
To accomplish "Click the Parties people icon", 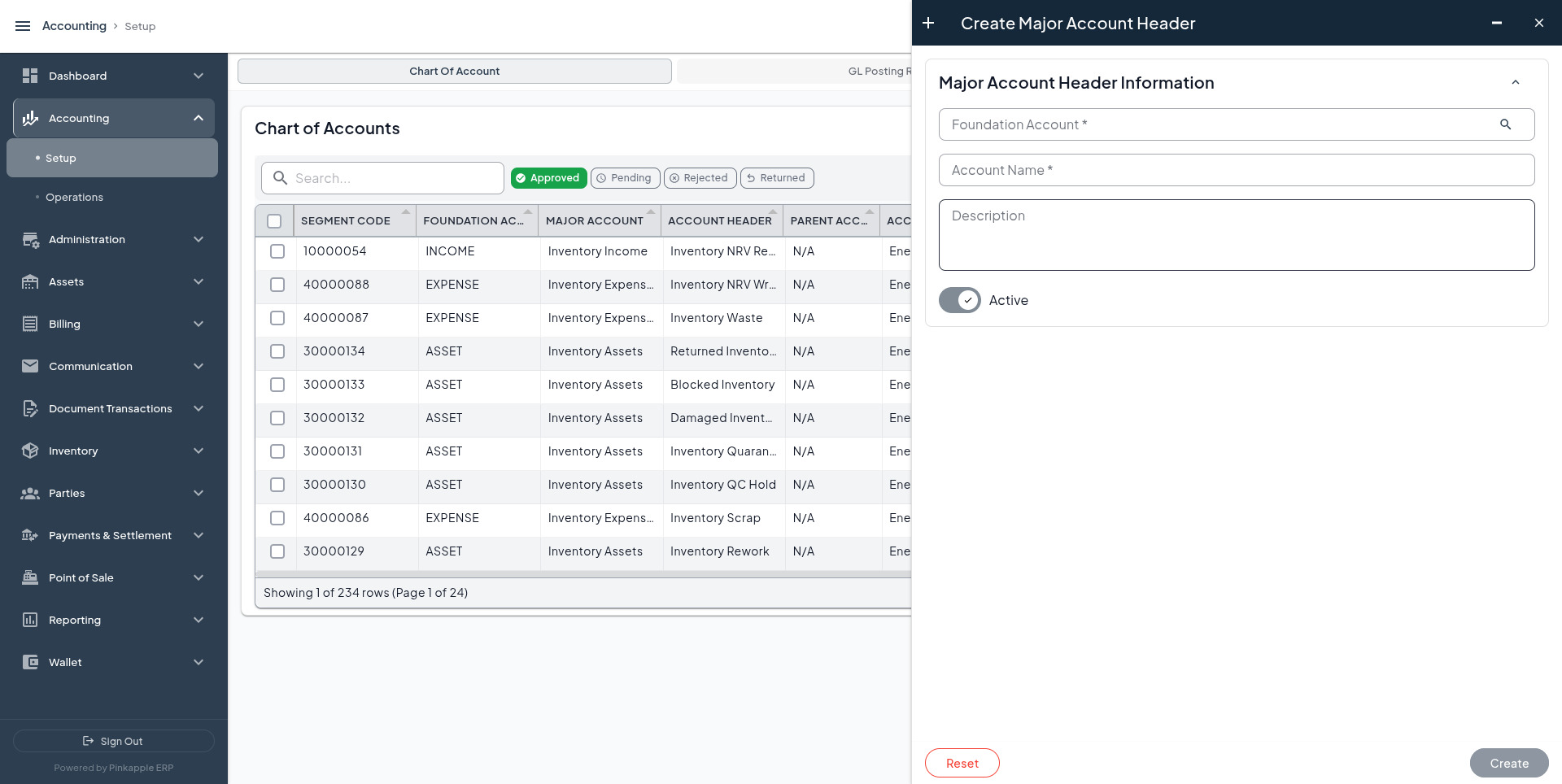I will tap(30, 493).
